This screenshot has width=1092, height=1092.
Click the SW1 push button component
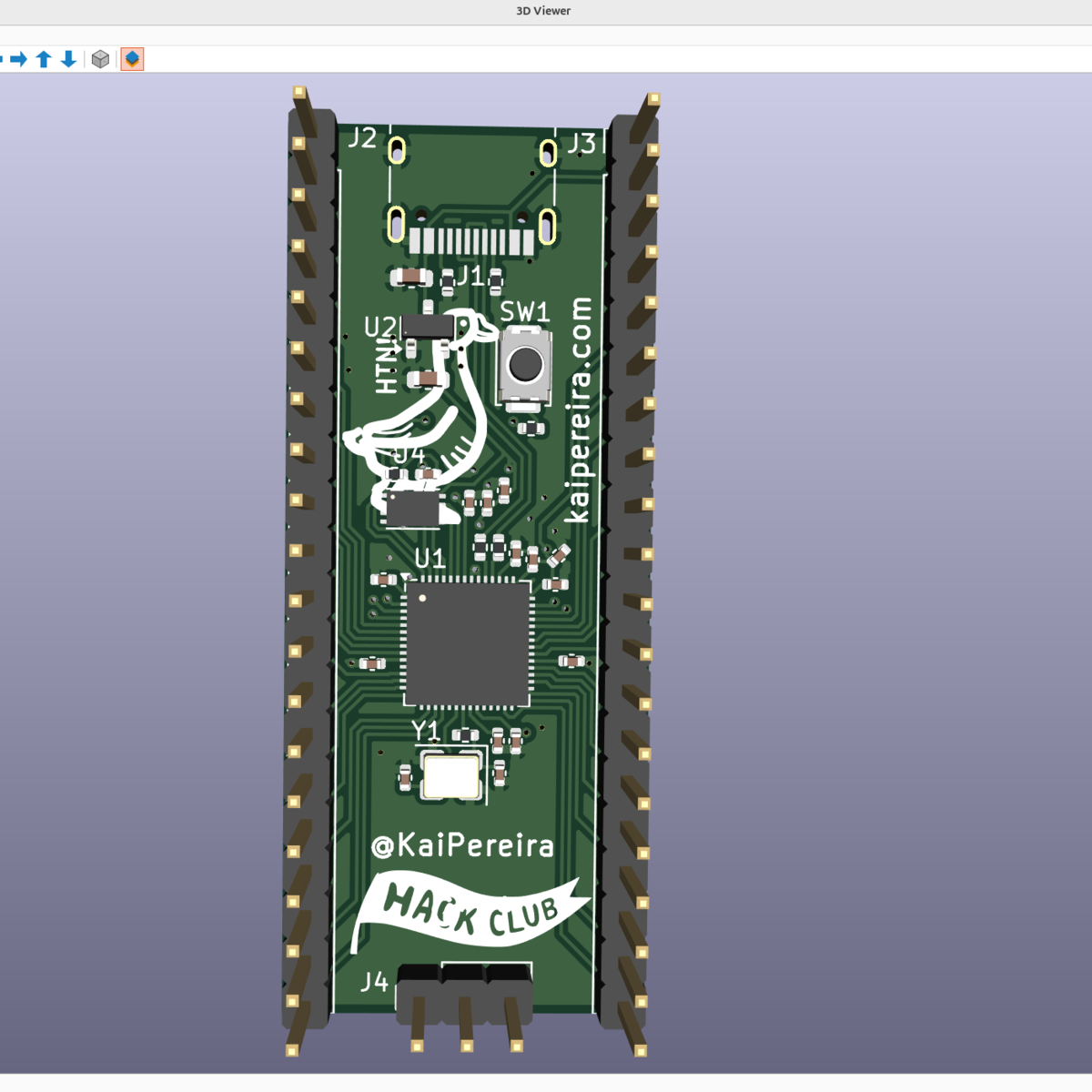coord(524,366)
